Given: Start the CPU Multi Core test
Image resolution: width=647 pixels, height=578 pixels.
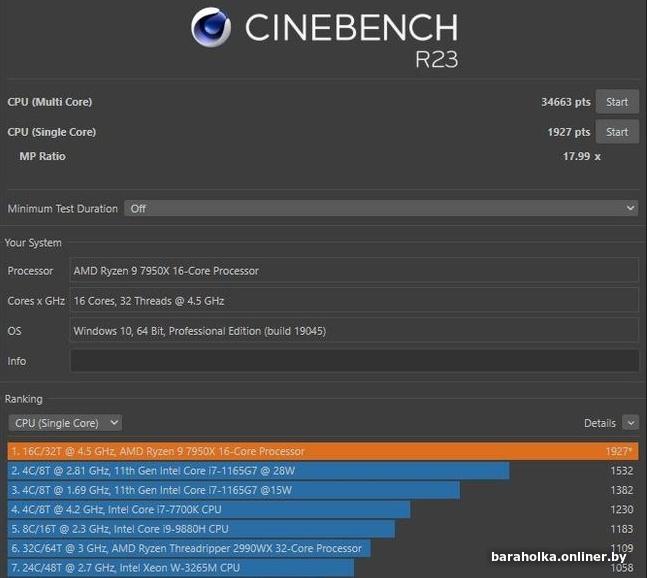Looking at the screenshot, I should [x=617, y=102].
